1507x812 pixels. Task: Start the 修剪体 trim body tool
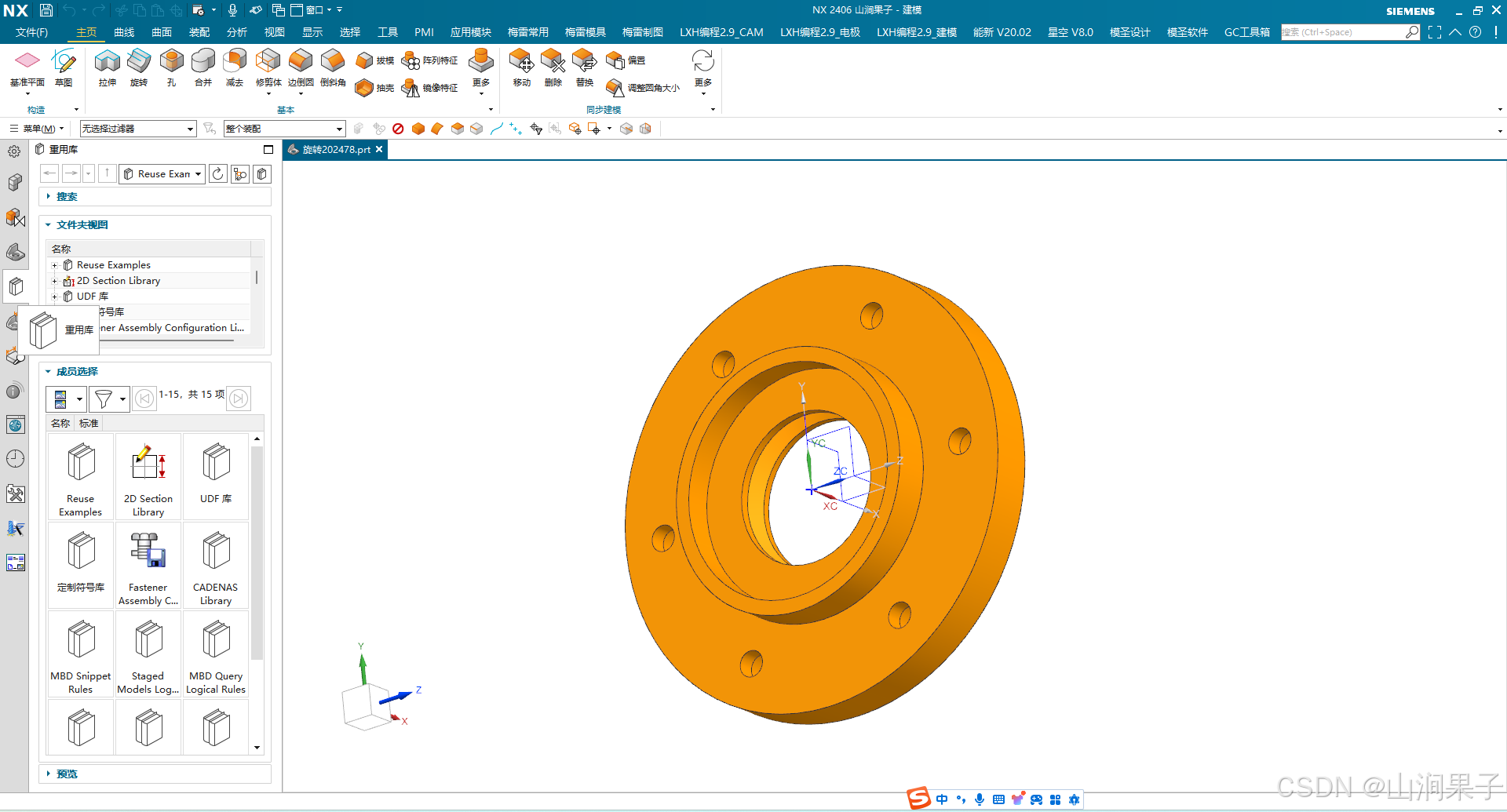[x=268, y=67]
